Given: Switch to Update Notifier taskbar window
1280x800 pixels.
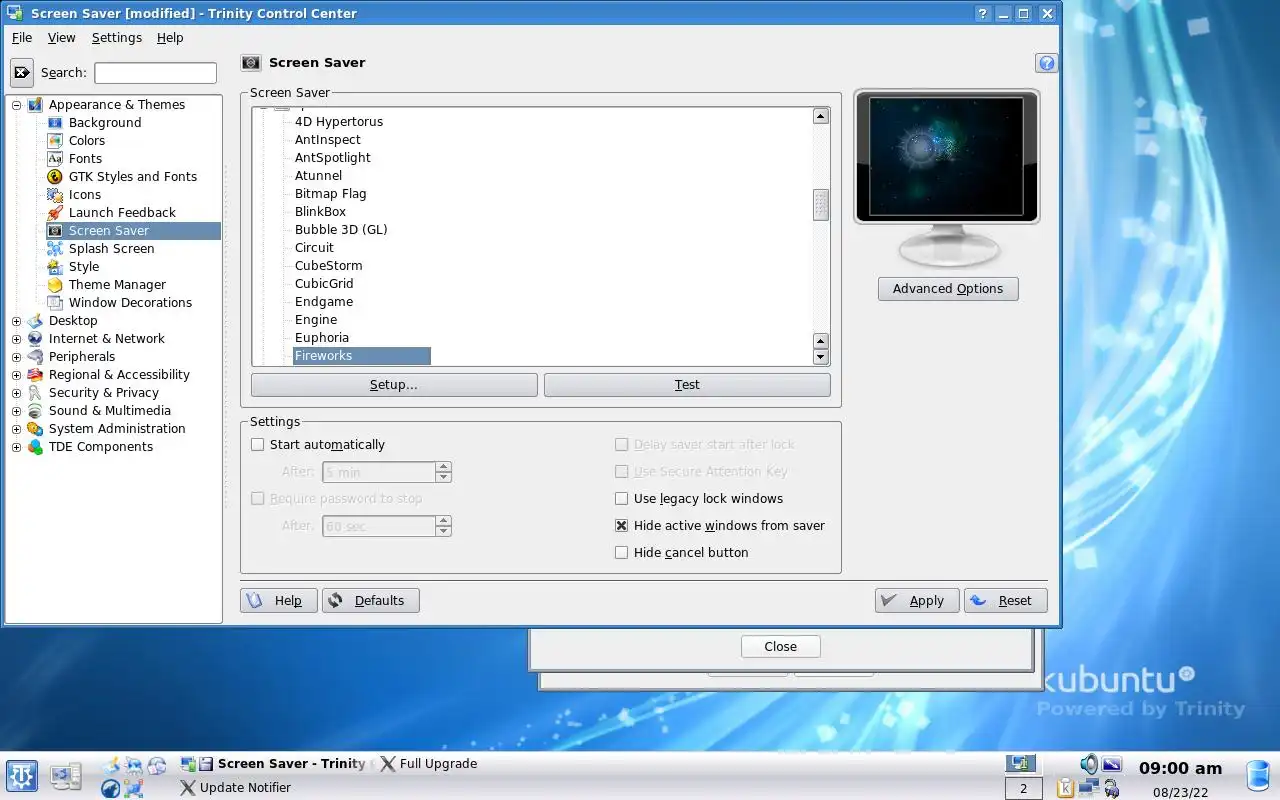Looking at the screenshot, I should coord(235,788).
